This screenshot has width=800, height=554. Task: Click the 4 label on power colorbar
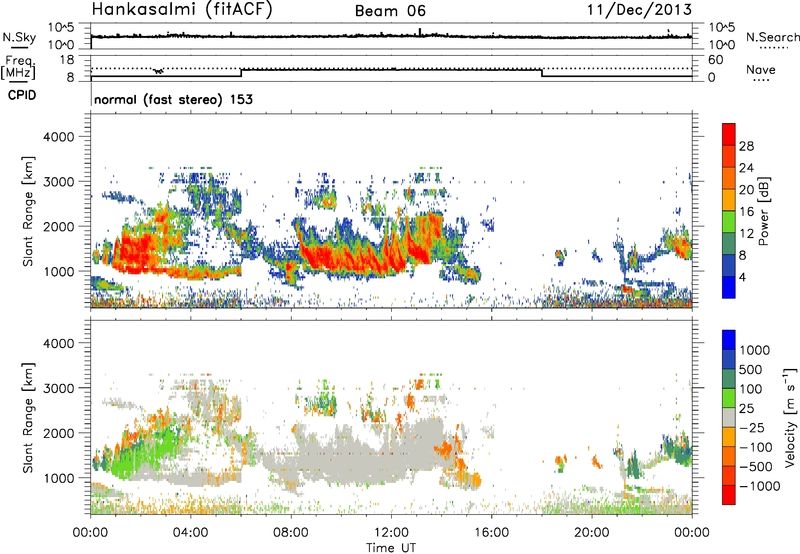coord(743,277)
